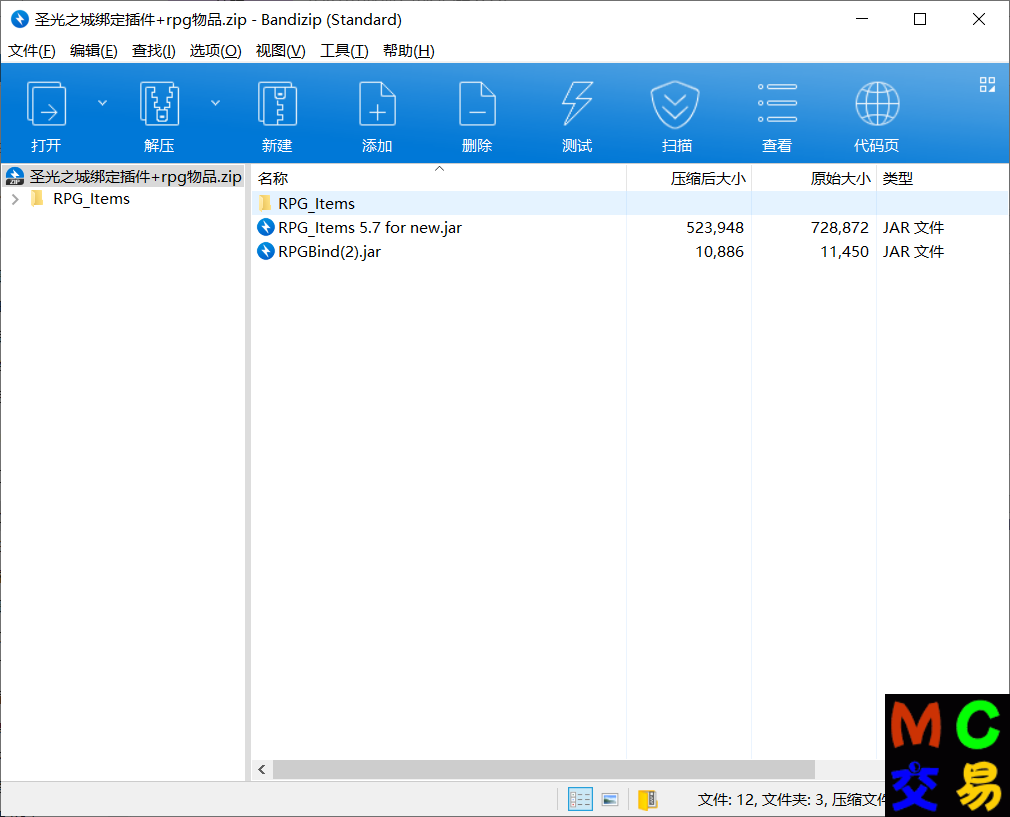Sort by Name (名称) column header
1010x817 pixels.
[439, 178]
